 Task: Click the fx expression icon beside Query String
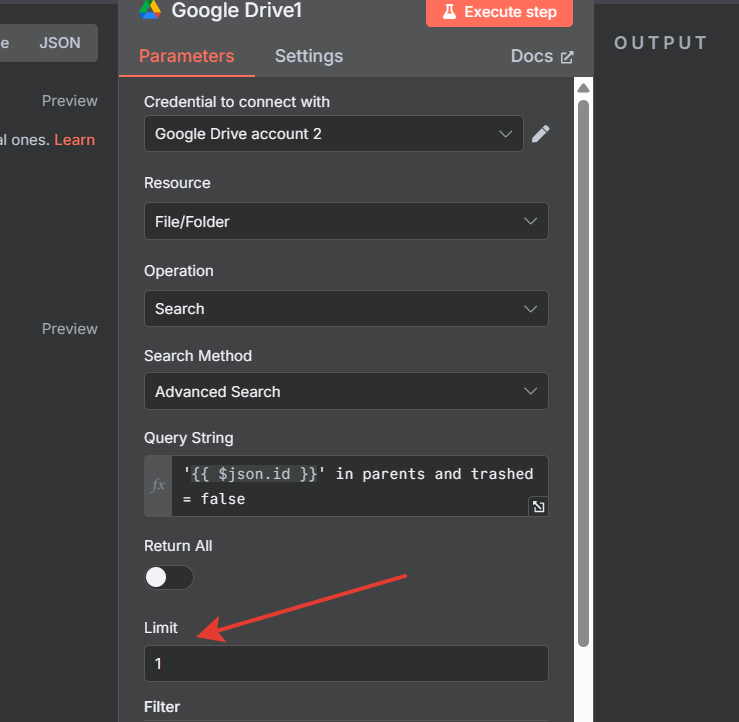pos(158,486)
